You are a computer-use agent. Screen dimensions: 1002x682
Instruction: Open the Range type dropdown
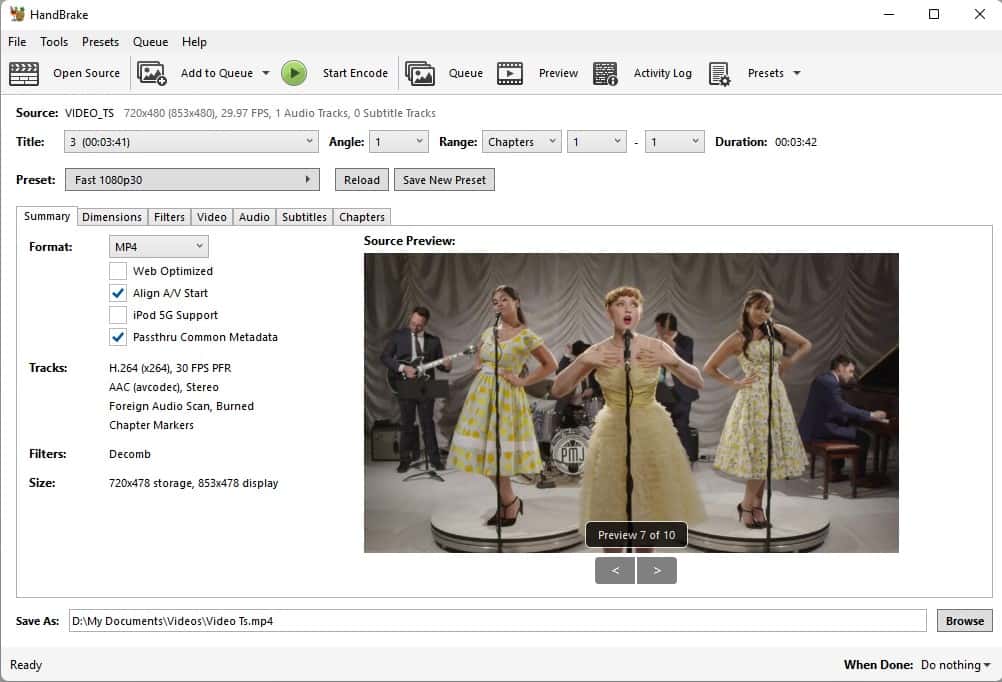click(x=521, y=141)
